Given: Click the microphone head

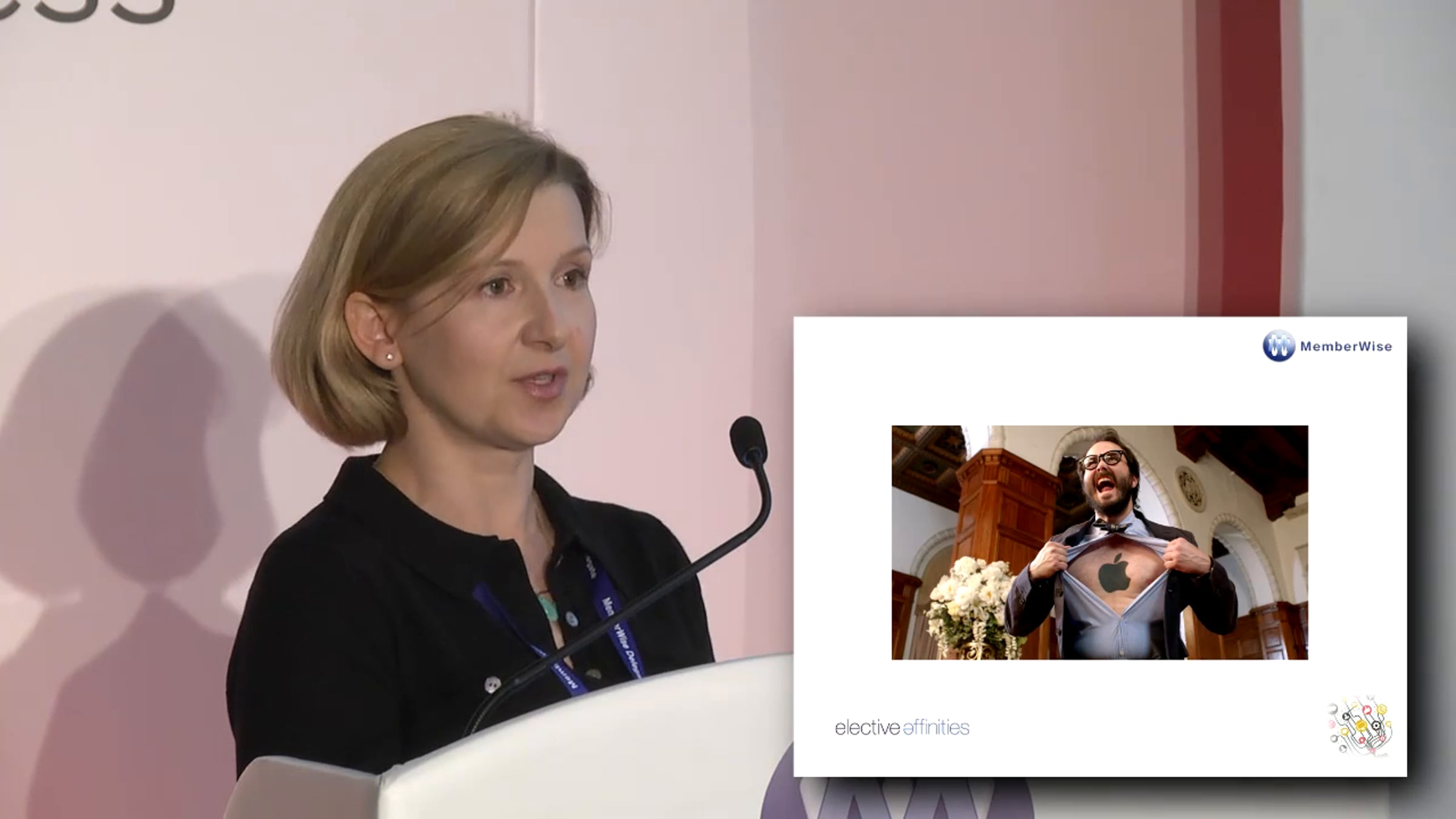Looking at the screenshot, I should (748, 439).
